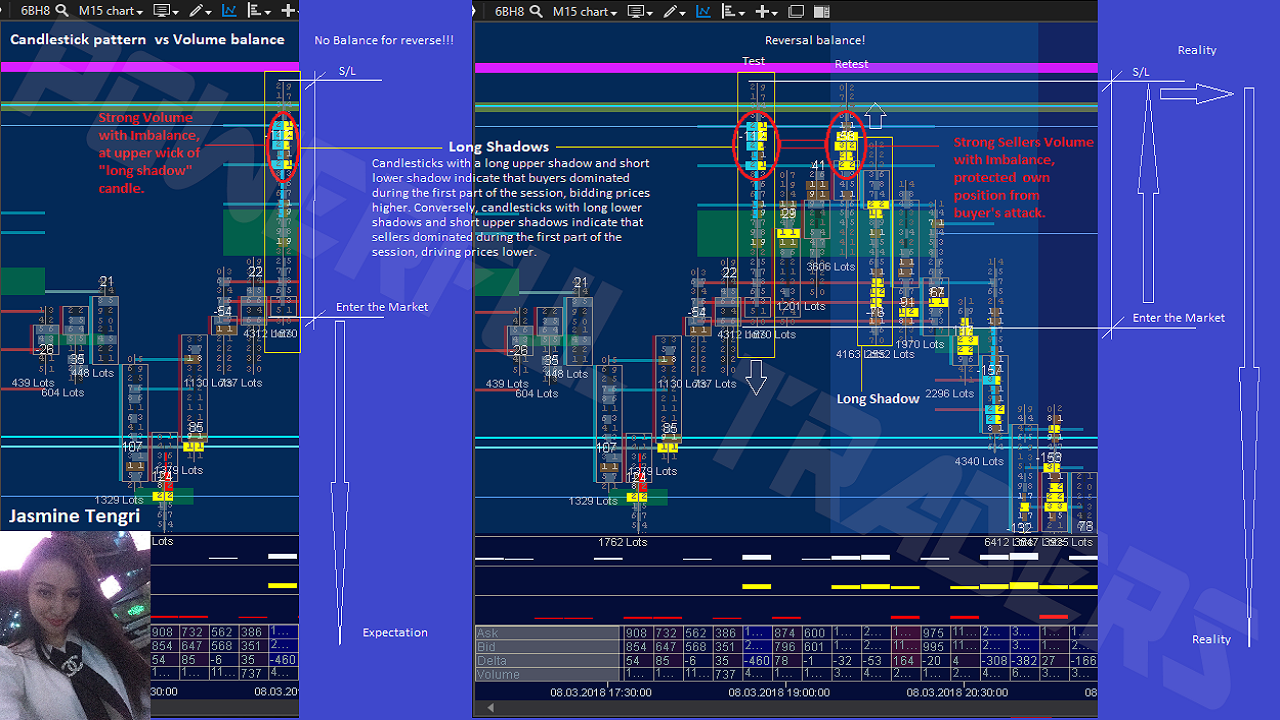Select the Delta row label in right table

tap(492, 661)
